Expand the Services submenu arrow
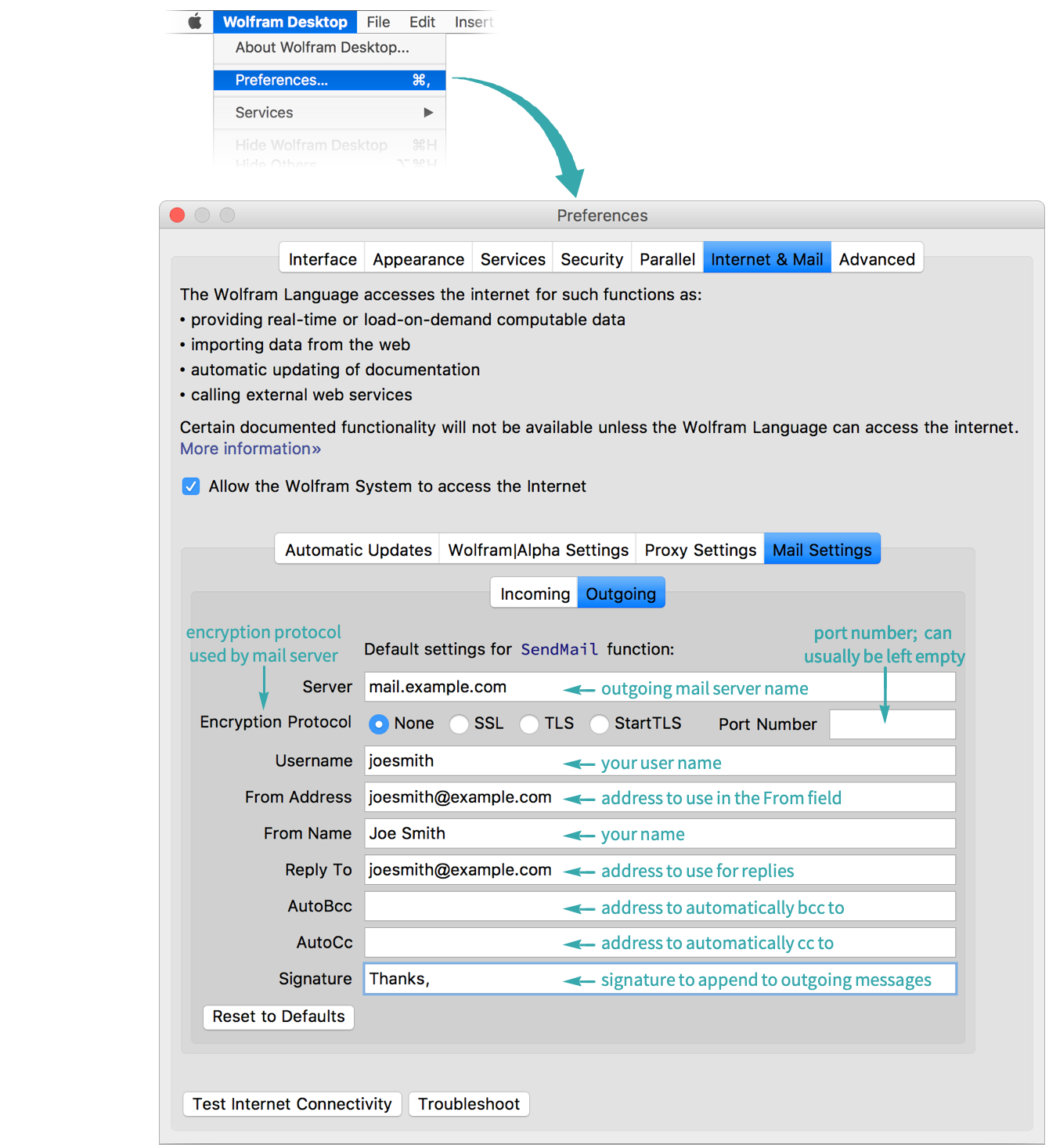 pos(428,113)
